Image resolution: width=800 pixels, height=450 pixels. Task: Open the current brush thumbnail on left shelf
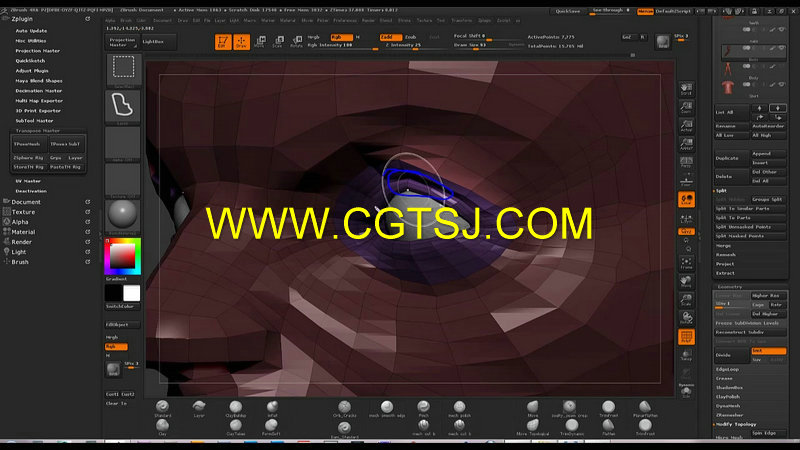[x=123, y=107]
